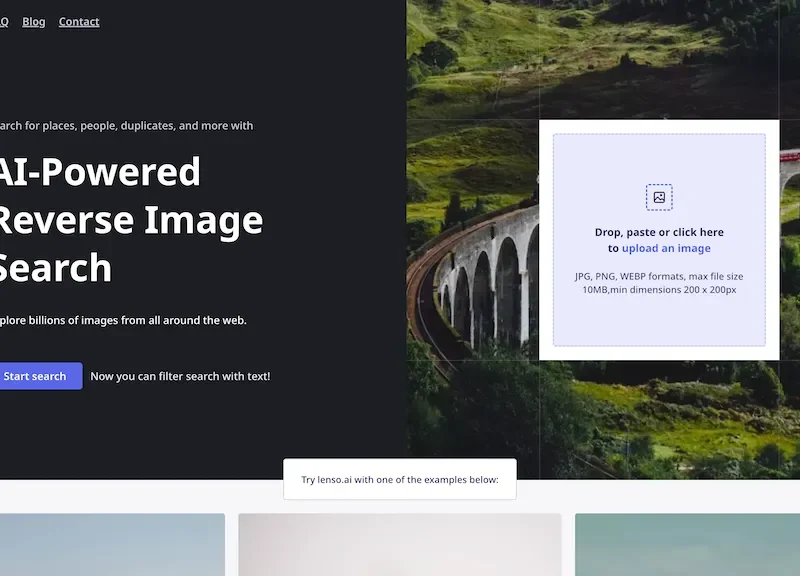The height and width of the screenshot is (576, 800).
Task: Click the "billions of images" description text
Action: click(123, 320)
